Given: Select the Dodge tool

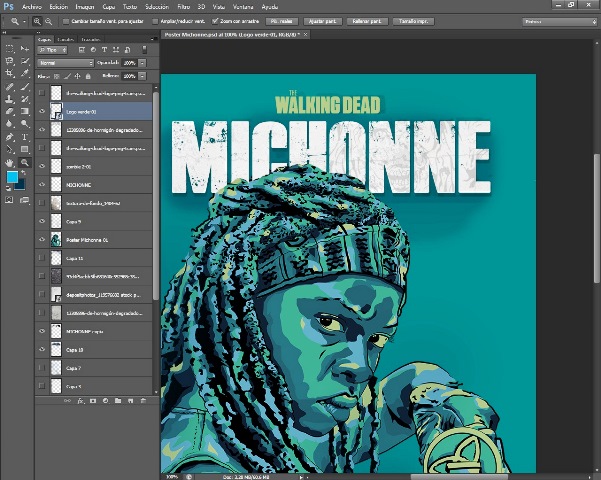Looking at the screenshot, I should (x=25, y=124).
